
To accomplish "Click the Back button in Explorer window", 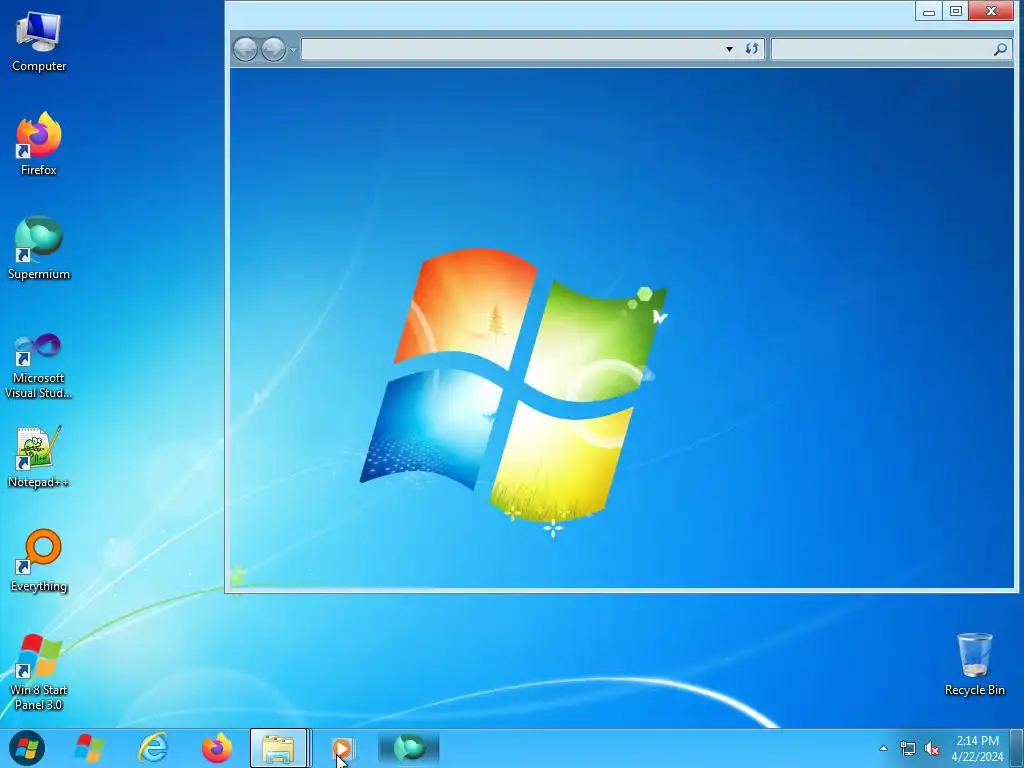I will [x=246, y=49].
